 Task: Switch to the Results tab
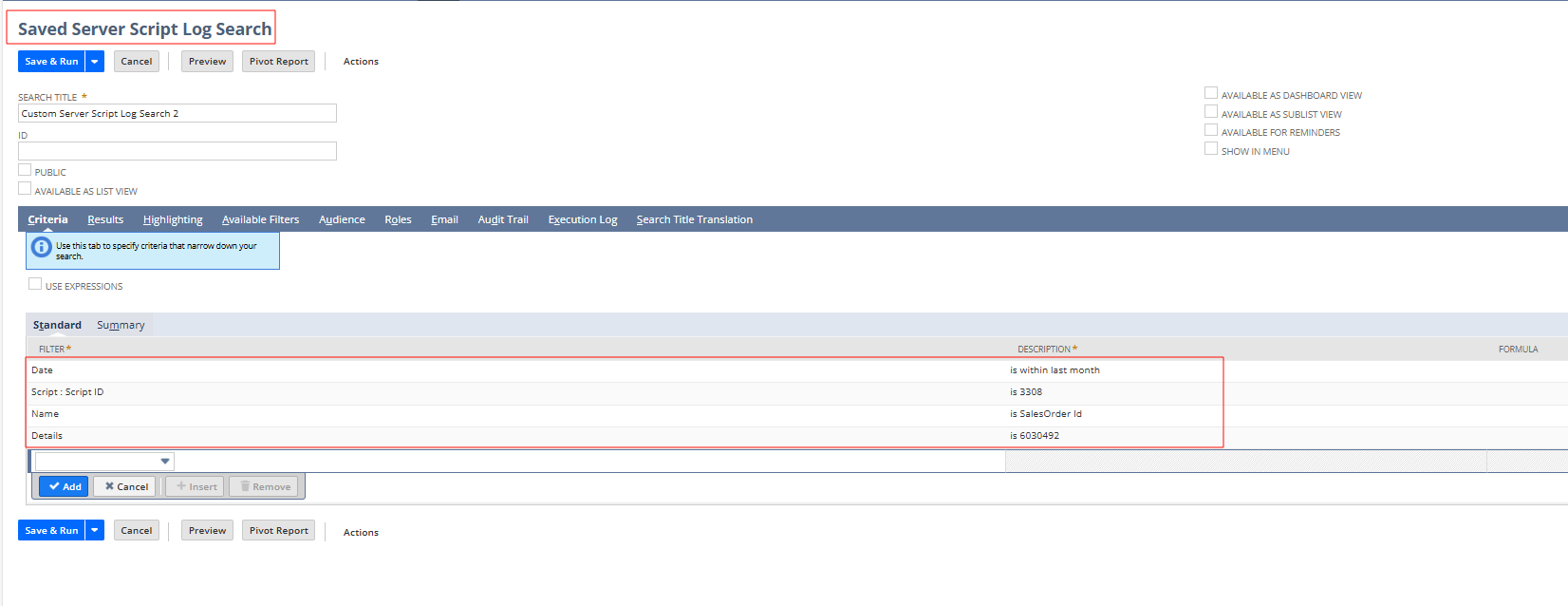(105, 219)
